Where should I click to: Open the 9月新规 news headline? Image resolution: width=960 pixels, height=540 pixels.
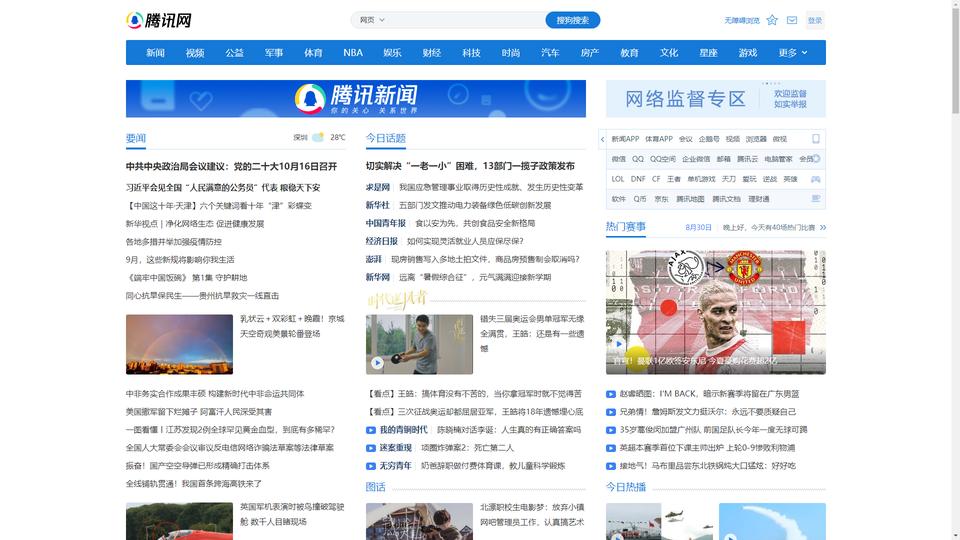click(x=180, y=260)
